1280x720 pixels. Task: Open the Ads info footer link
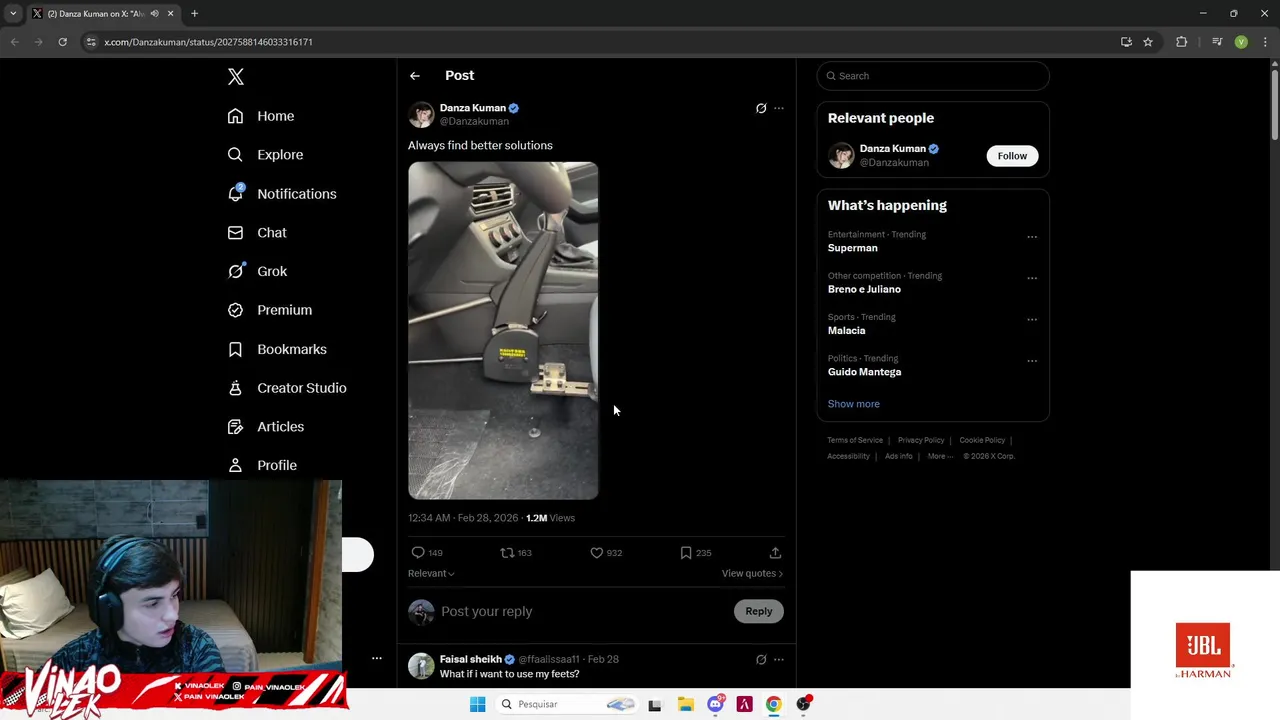898,456
